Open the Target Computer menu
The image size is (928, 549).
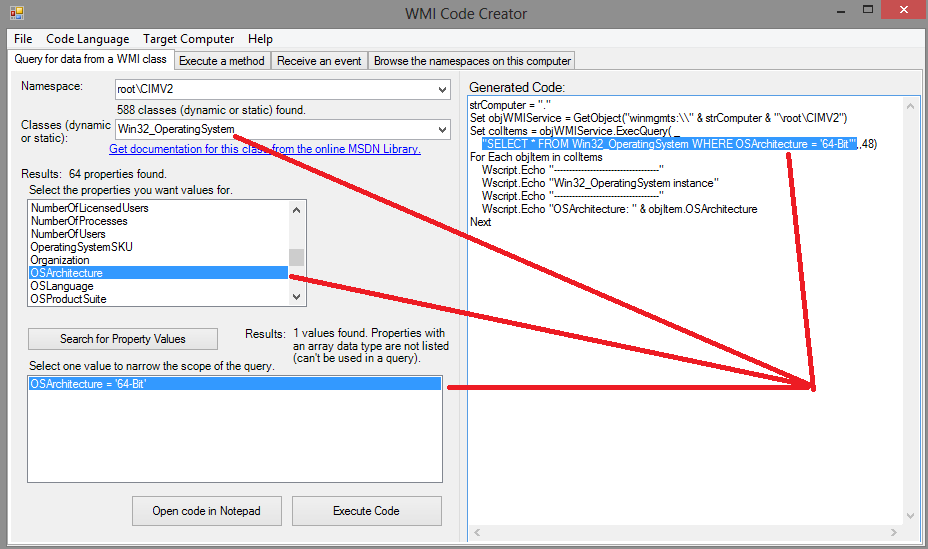coord(188,39)
